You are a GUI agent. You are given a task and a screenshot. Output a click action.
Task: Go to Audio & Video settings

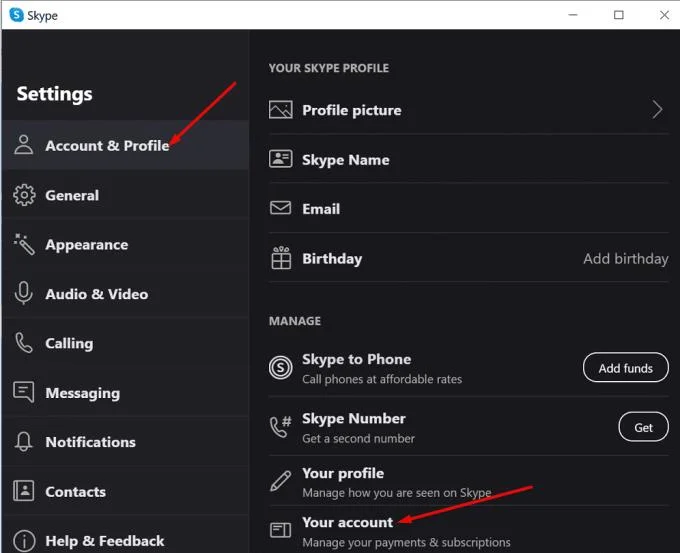pyautogui.click(x=125, y=294)
